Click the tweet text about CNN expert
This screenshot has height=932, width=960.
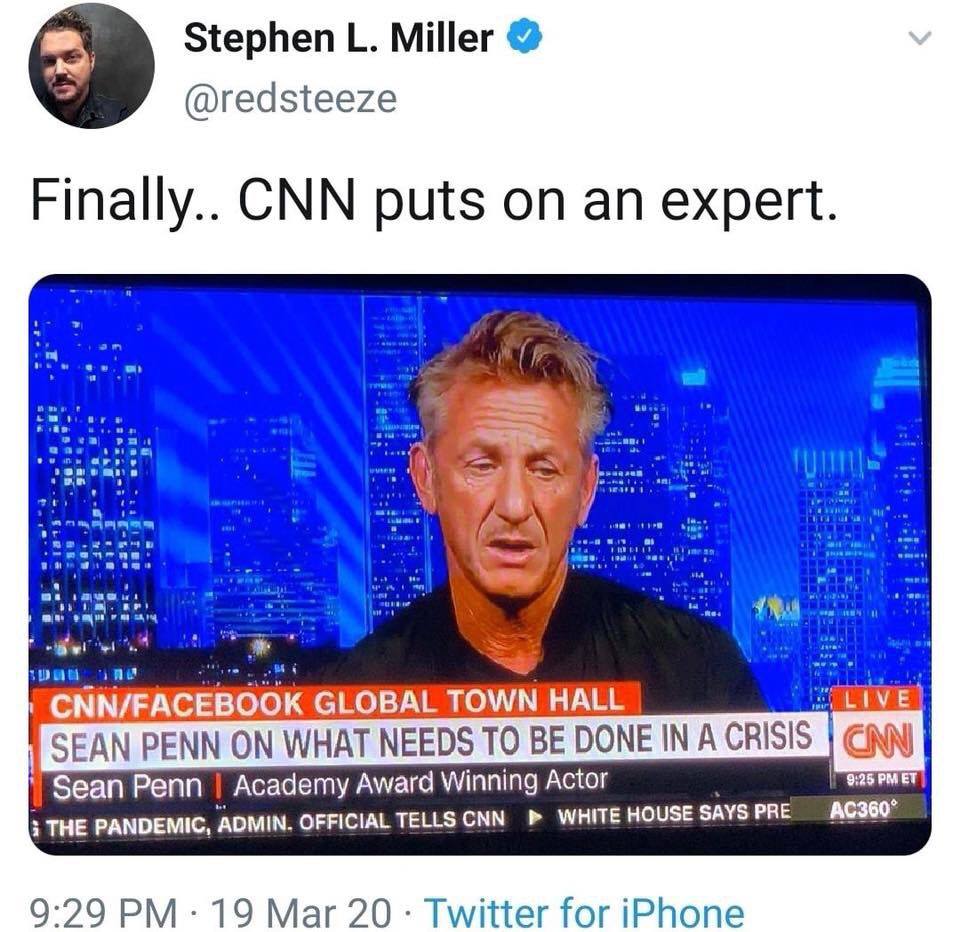coord(433,201)
